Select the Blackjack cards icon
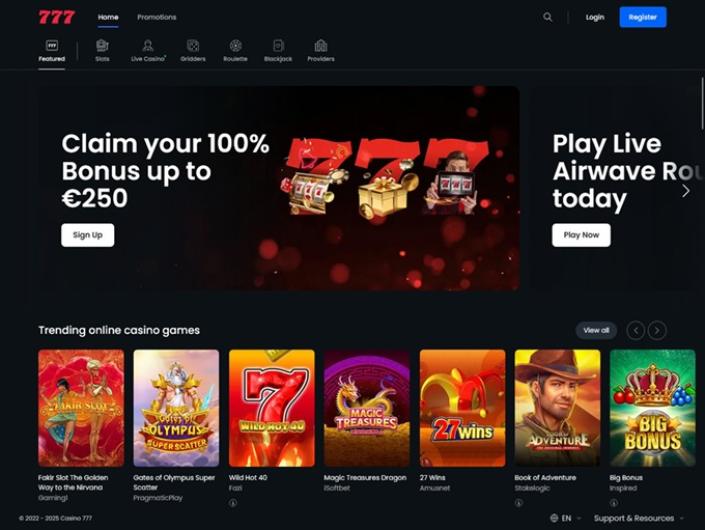The height and width of the screenshot is (530, 705). tap(278, 45)
